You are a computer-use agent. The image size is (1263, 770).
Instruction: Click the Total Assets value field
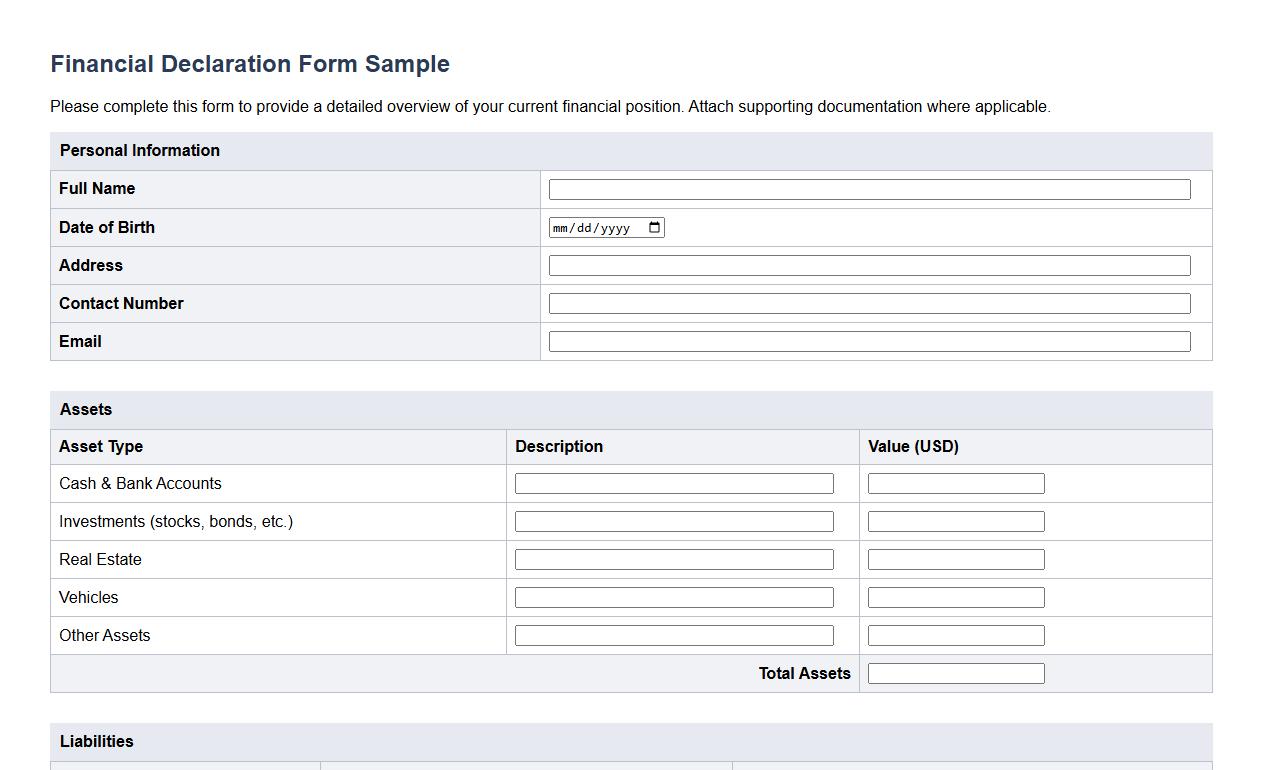[955, 673]
